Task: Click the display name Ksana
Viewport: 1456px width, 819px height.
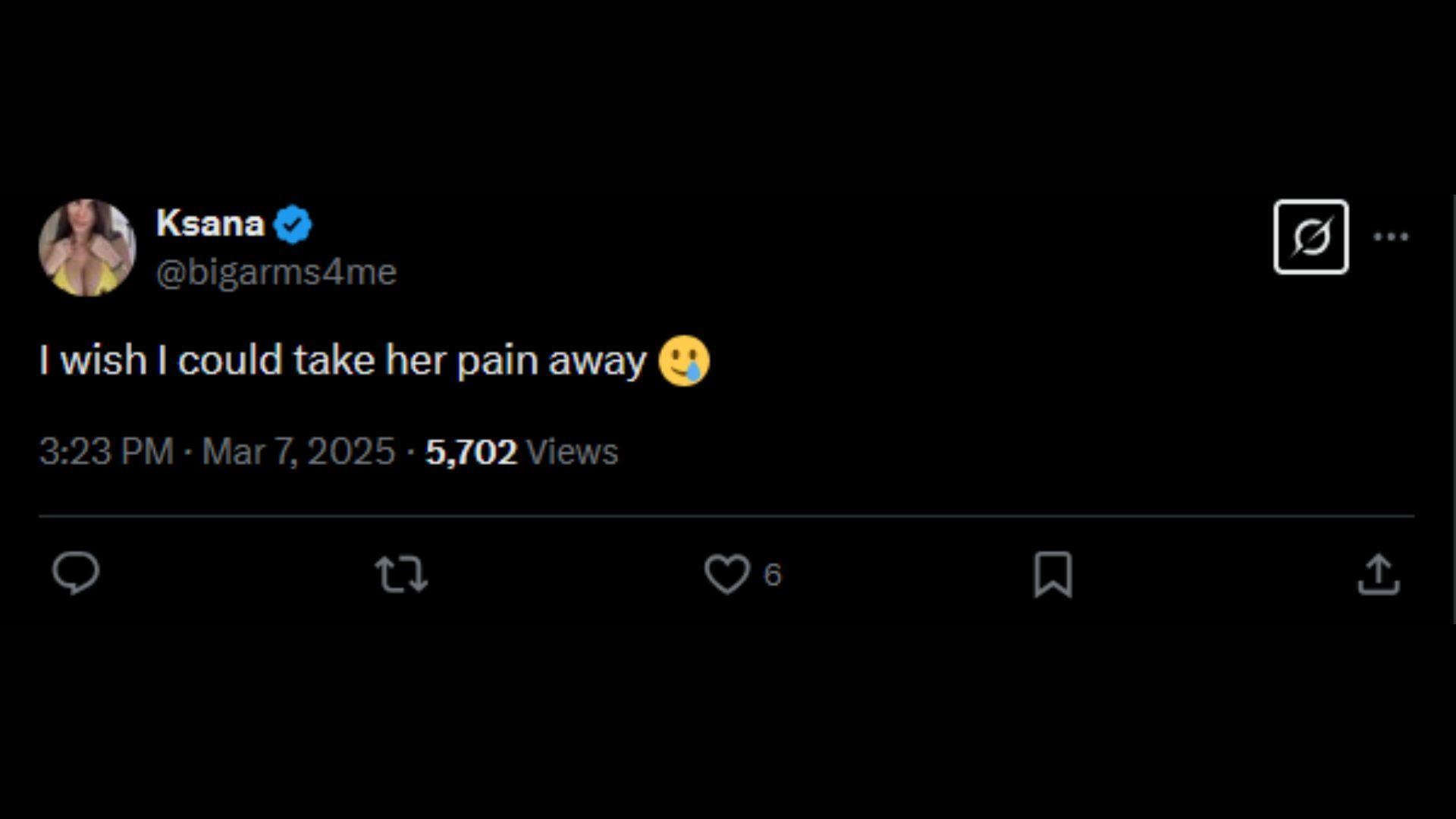Action: (x=210, y=224)
